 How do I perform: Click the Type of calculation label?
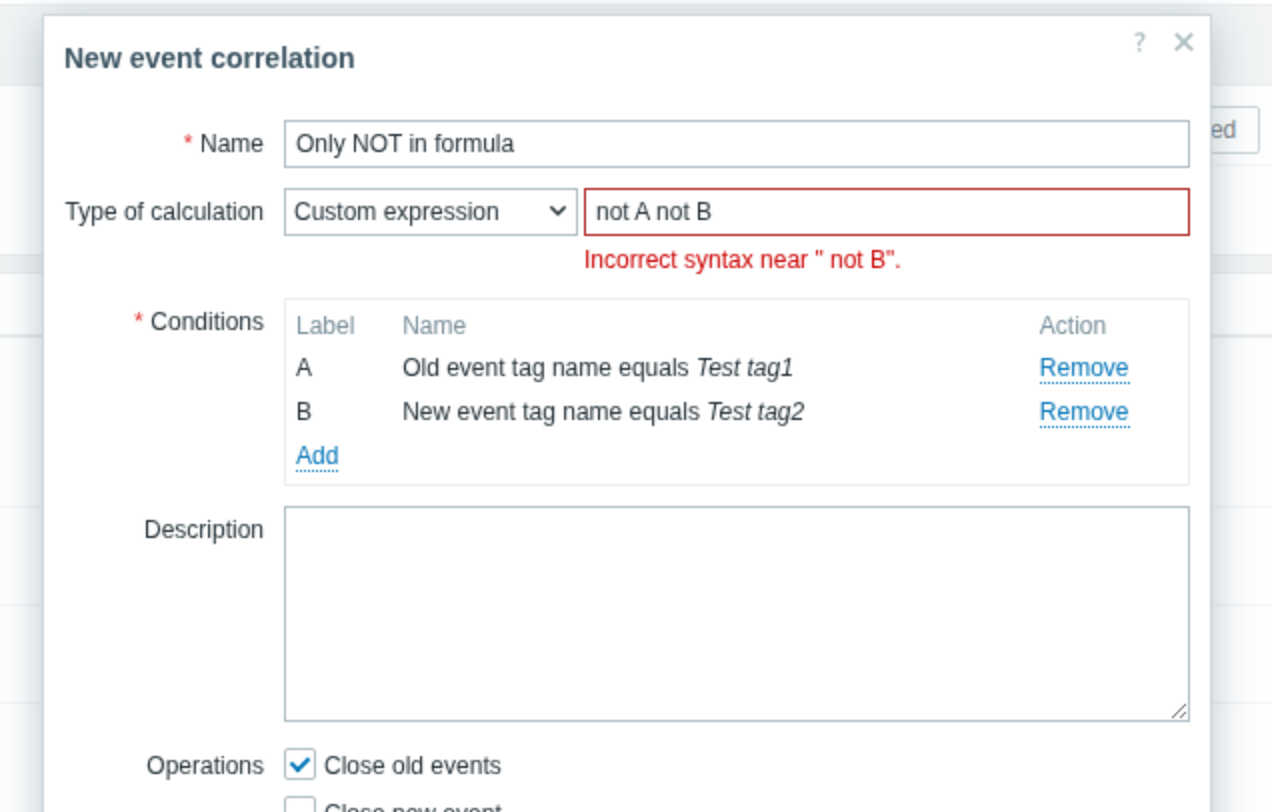pyautogui.click(x=164, y=212)
